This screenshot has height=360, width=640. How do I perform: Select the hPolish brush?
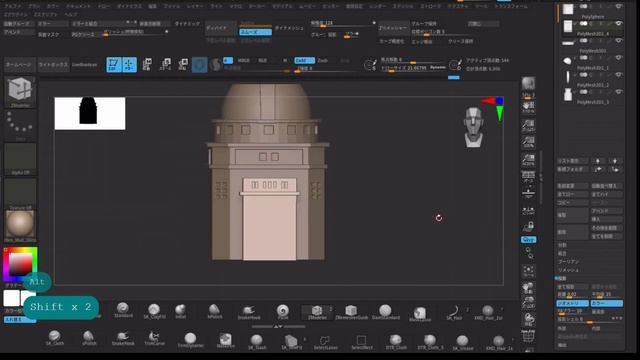coord(214,311)
